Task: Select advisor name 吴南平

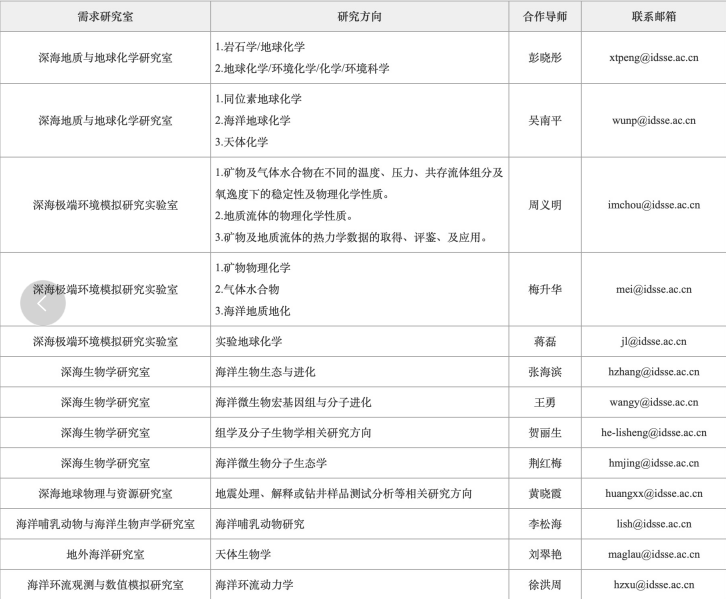Action: pos(545,120)
